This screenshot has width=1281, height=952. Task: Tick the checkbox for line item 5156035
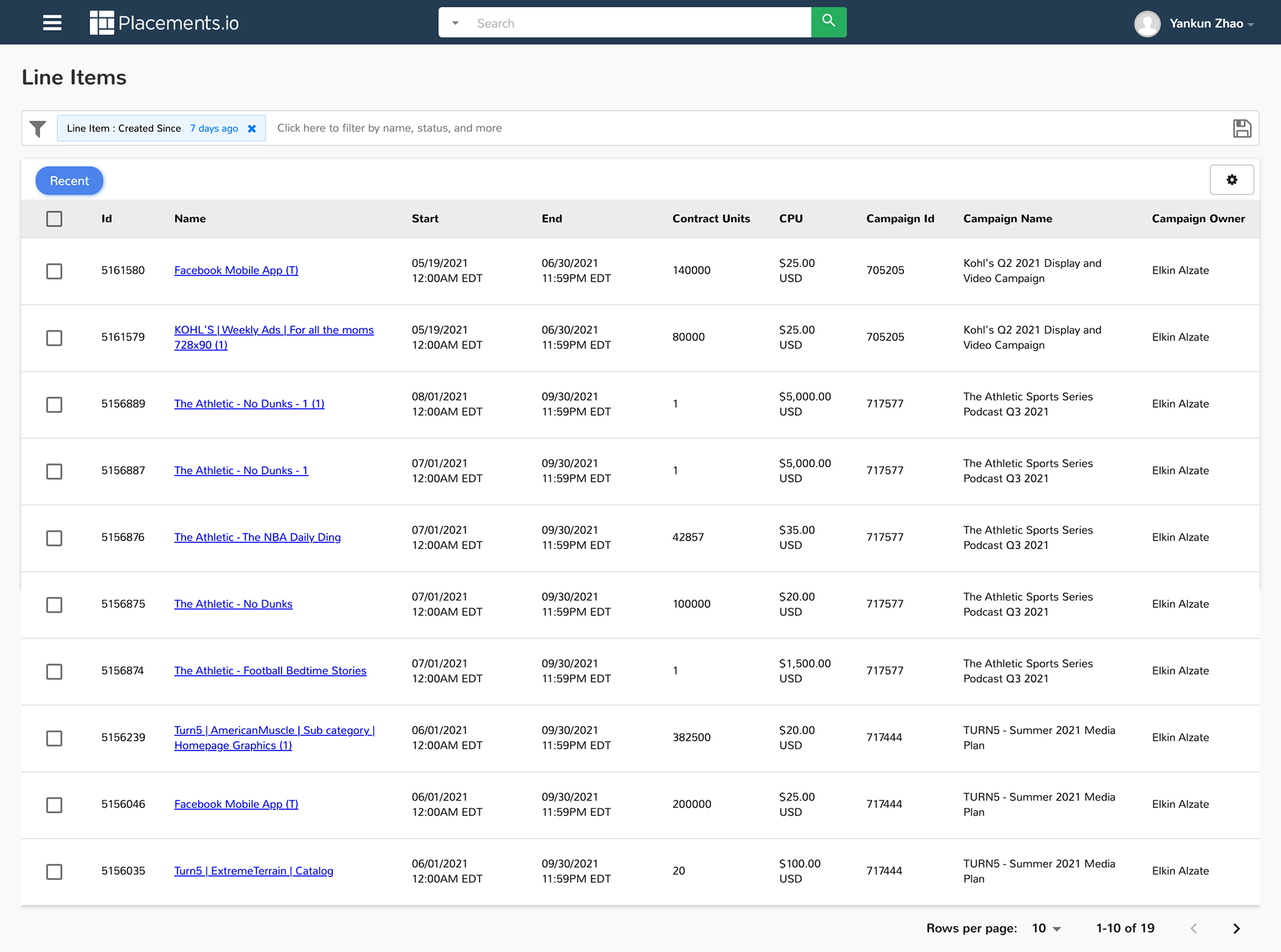click(x=54, y=871)
